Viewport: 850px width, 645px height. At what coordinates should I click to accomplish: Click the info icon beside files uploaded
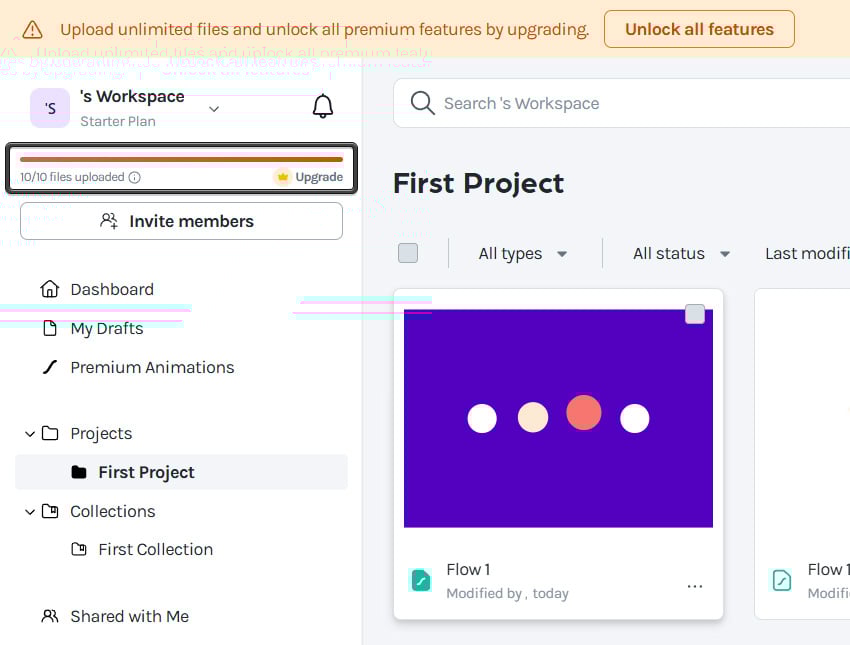[x=134, y=177]
